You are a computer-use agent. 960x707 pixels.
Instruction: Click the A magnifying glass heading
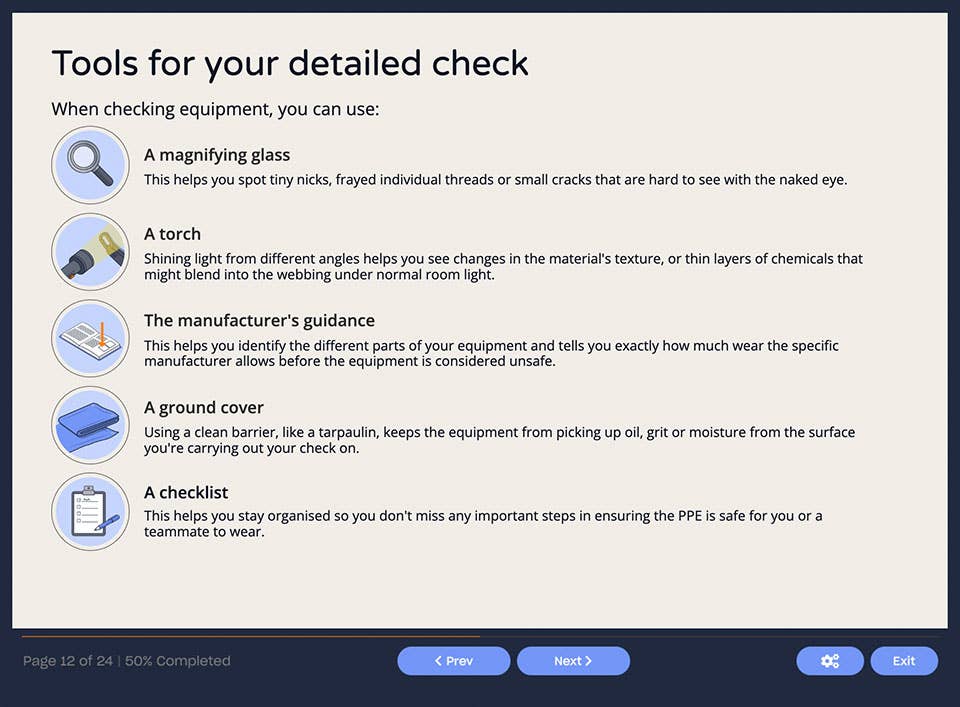(217, 155)
